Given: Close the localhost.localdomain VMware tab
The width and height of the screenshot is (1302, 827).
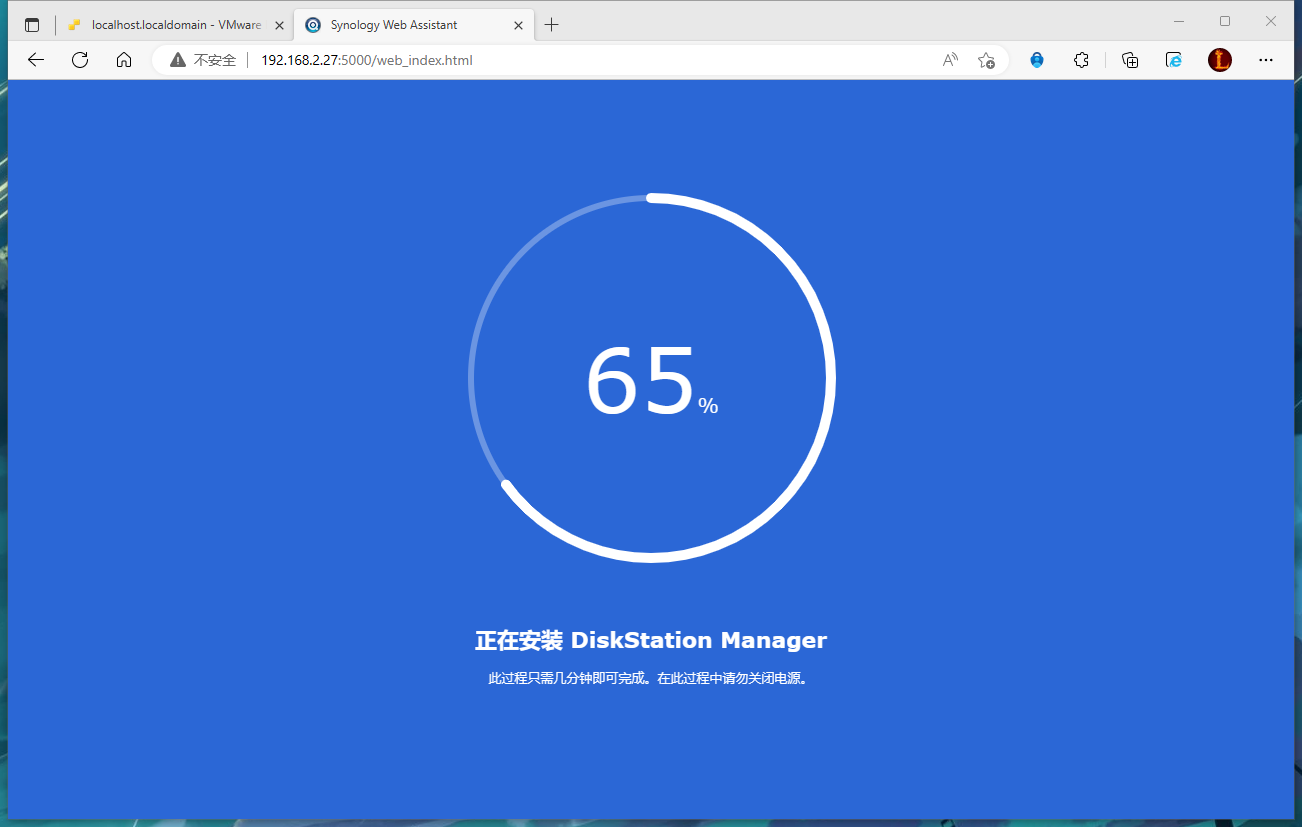Looking at the screenshot, I should coord(279,25).
